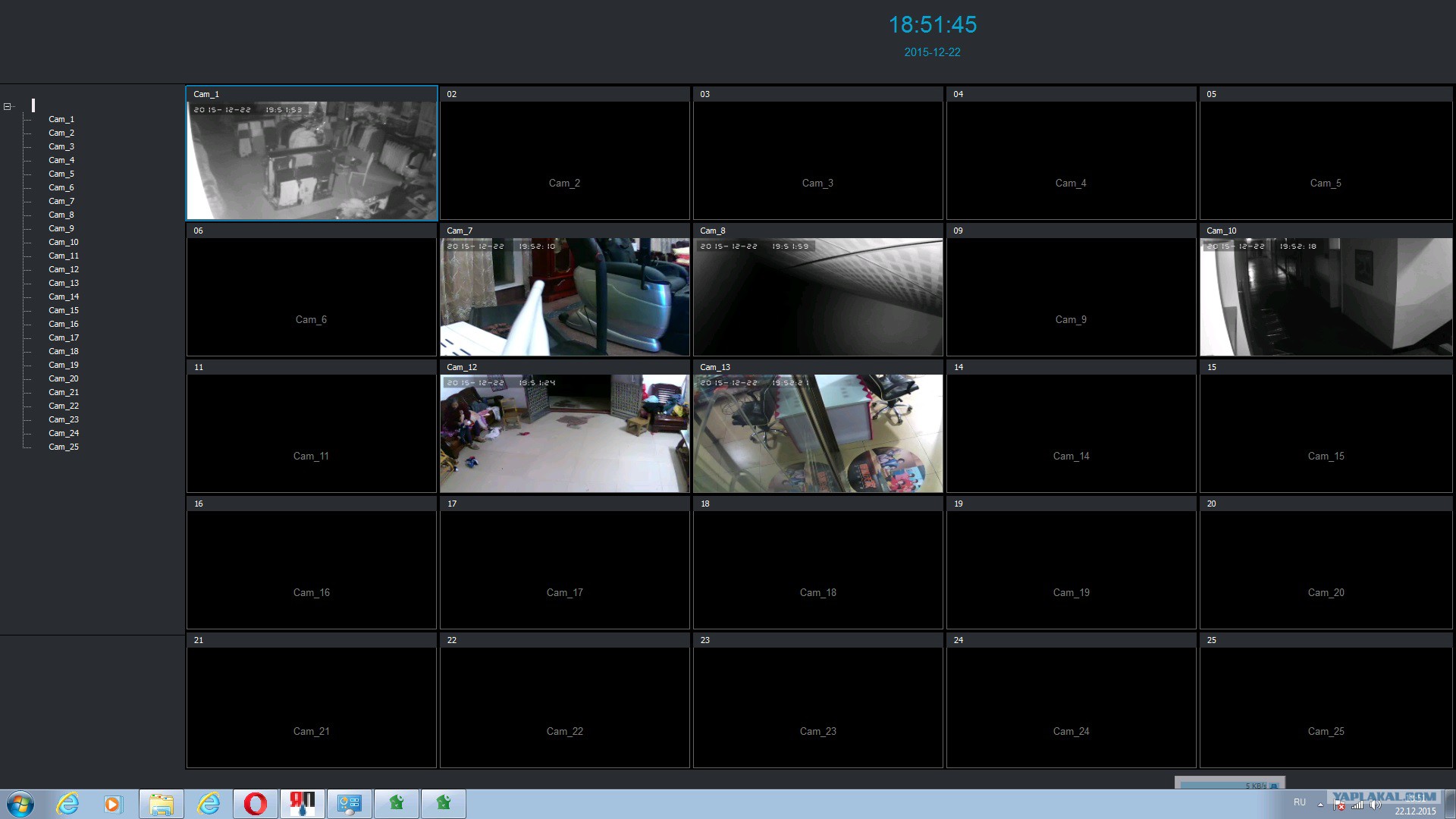Select Cam_5 in the camera list
This screenshot has height=819, width=1456.
61,174
